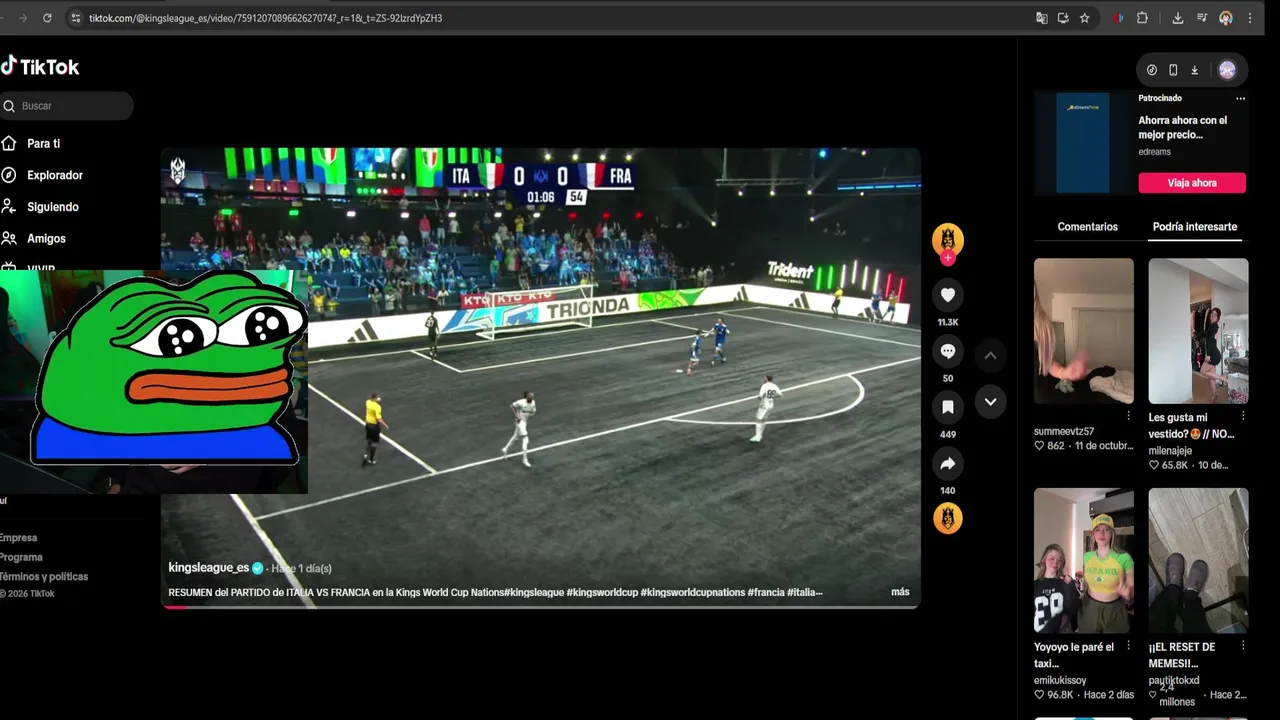Reload the page in Chrome
Image resolution: width=1280 pixels, height=720 pixels.
(47, 18)
